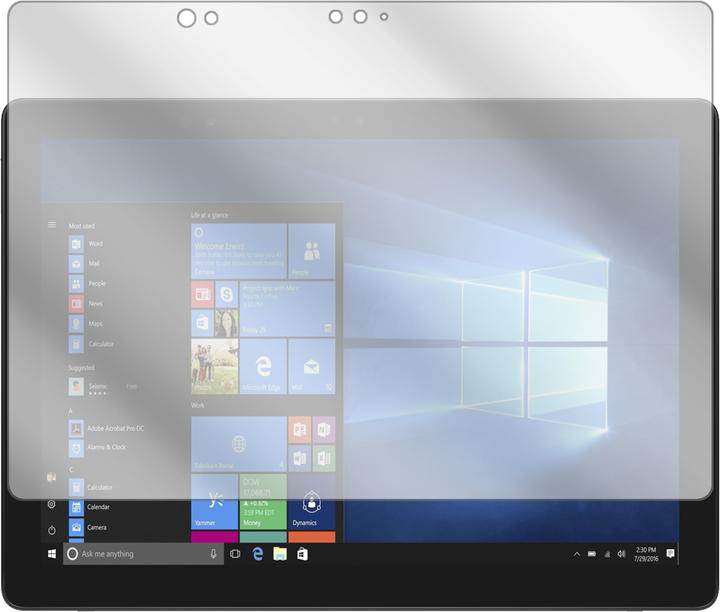The image size is (720, 612).
Task: Launch Word from Most used list
Action: pos(86,244)
